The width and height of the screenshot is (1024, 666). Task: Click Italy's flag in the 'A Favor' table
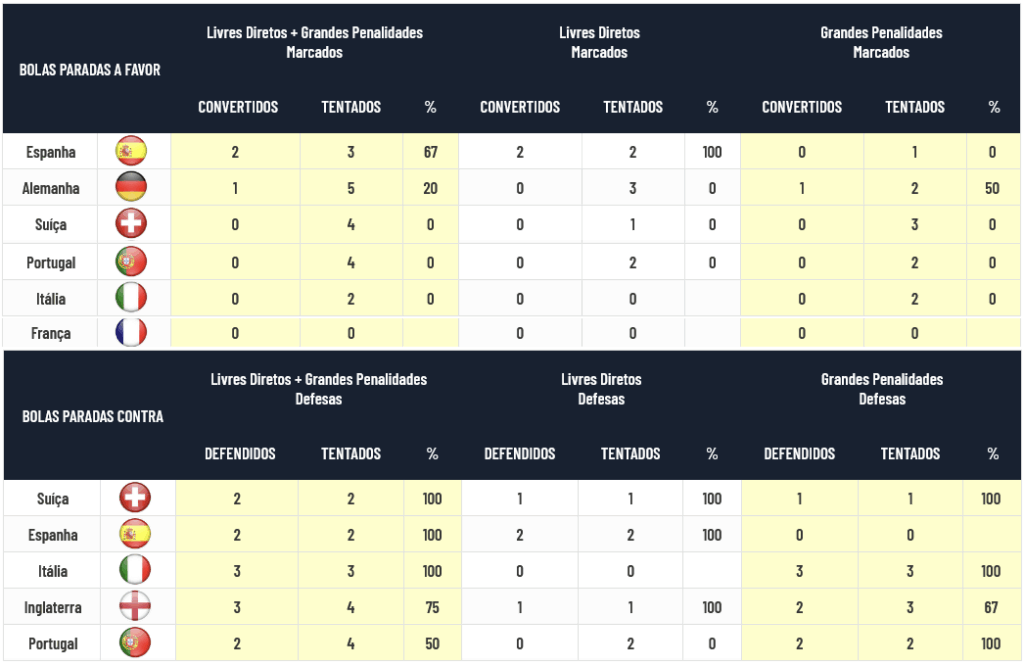point(131,297)
